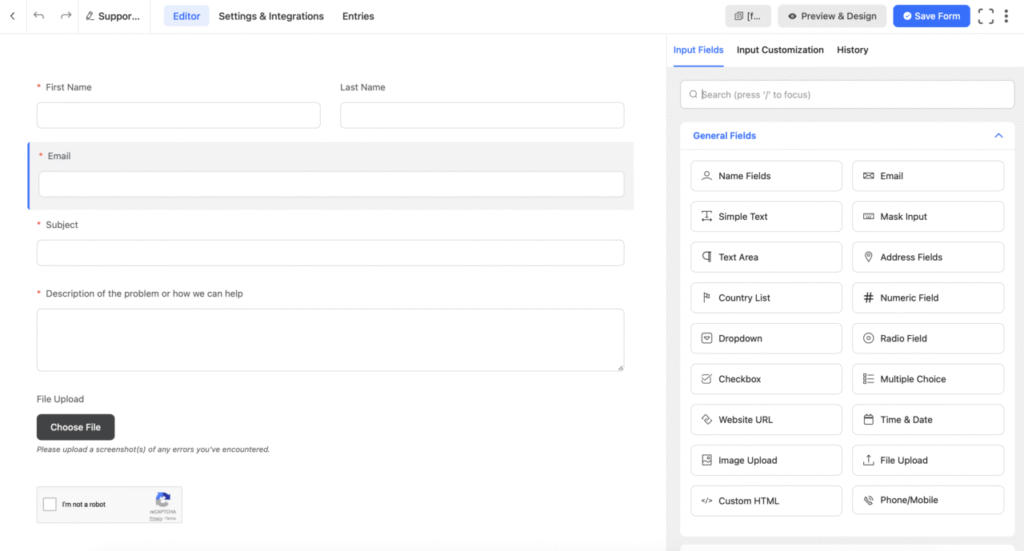Toggle fullscreen editor mode

(x=985, y=16)
